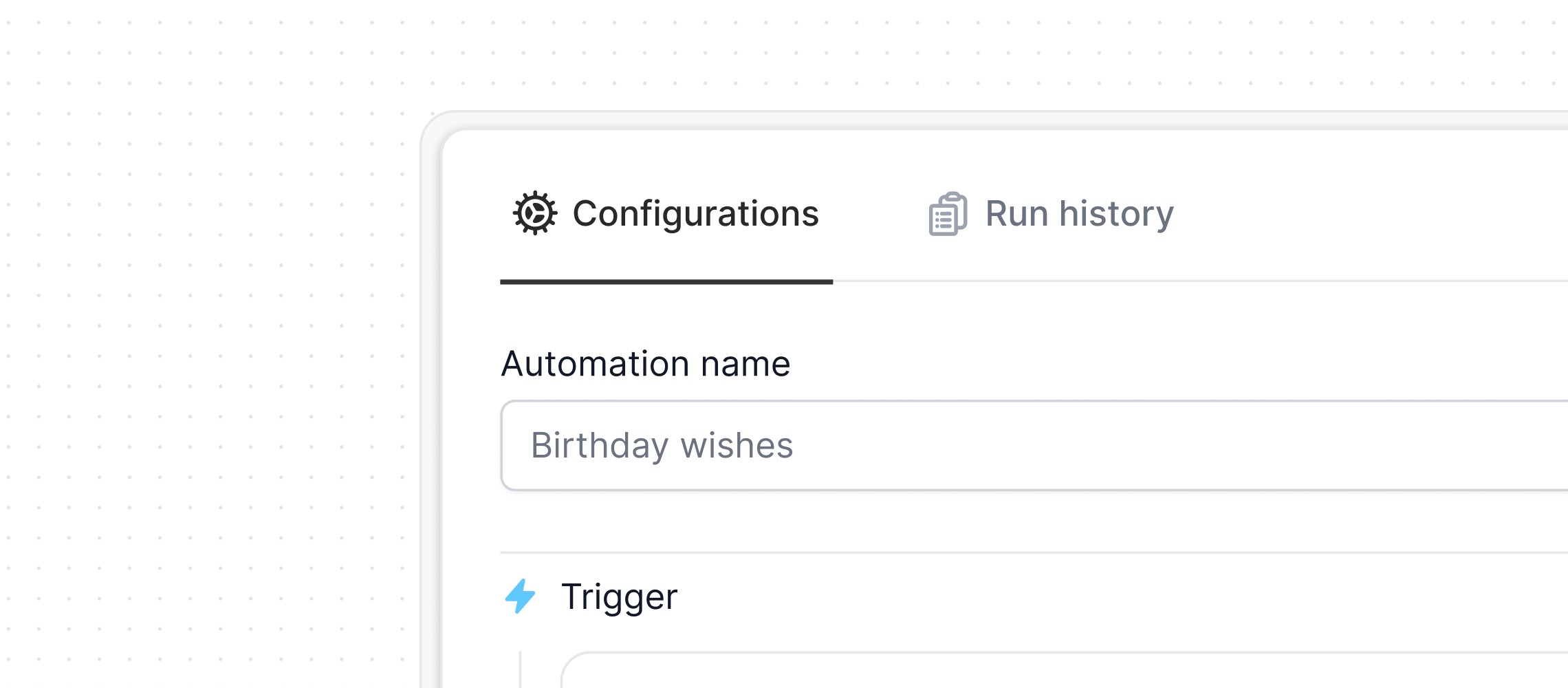Screen dimensions: 1568x688
Task: Click the divider line above Trigger section
Action: [1034, 552]
